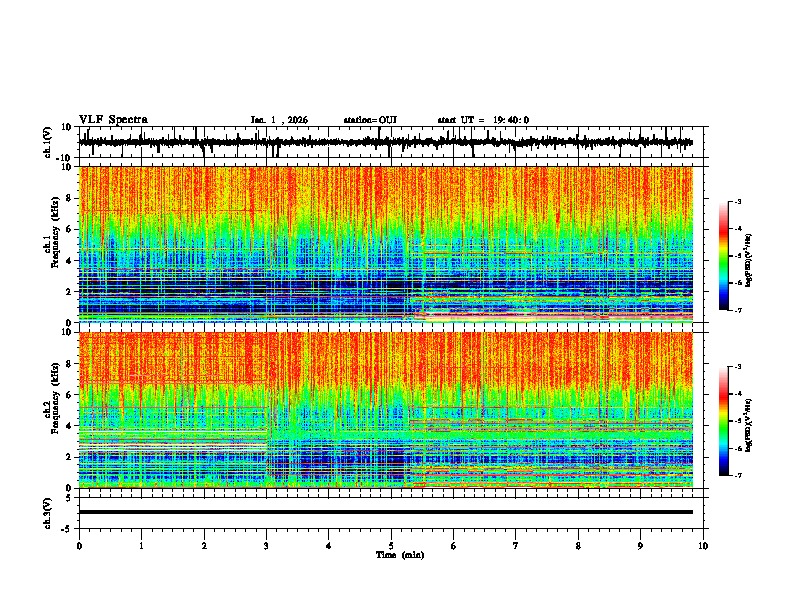The height and width of the screenshot is (612, 792).
Task: Click the 'VLF Spectra' title text
Action: click(113, 120)
